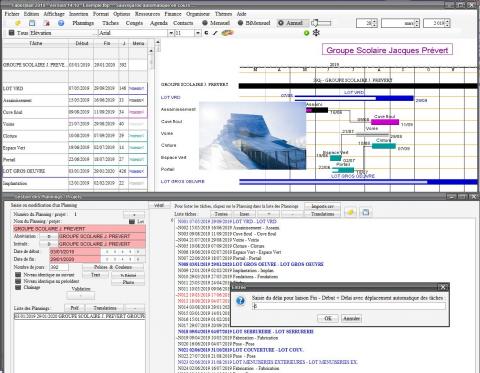Switch to the Plannings toolbar tab
The image size is (480, 373).
(x=83, y=23)
